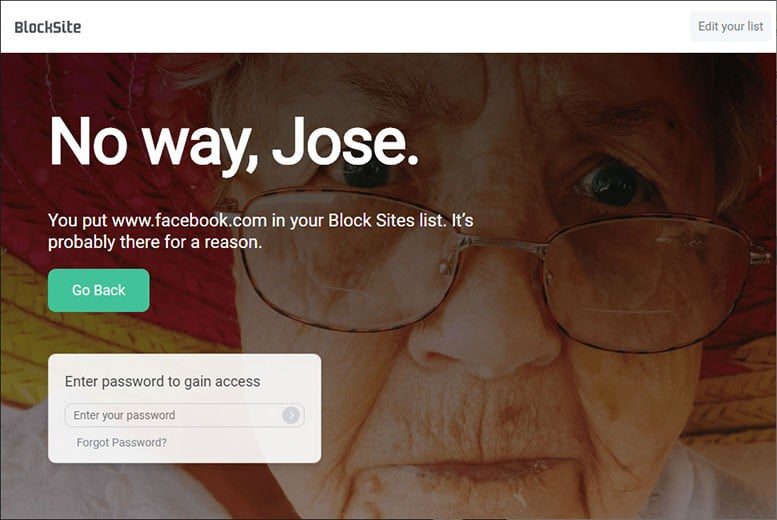The width and height of the screenshot is (777, 520).
Task: Click the green Go Back button
Action: 99,290
